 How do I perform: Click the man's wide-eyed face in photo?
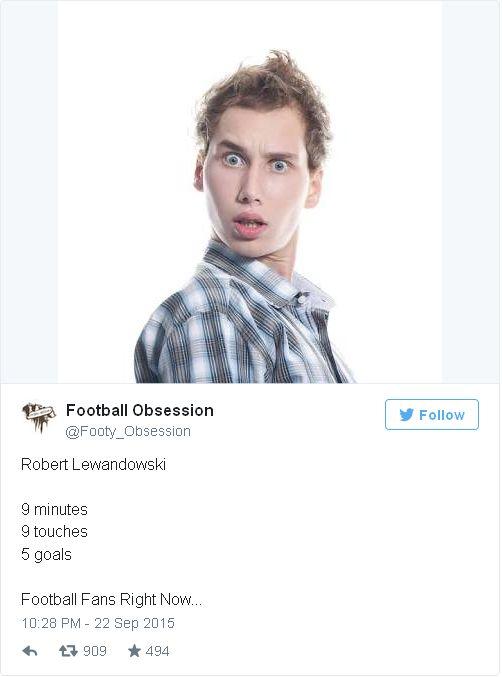point(257,181)
